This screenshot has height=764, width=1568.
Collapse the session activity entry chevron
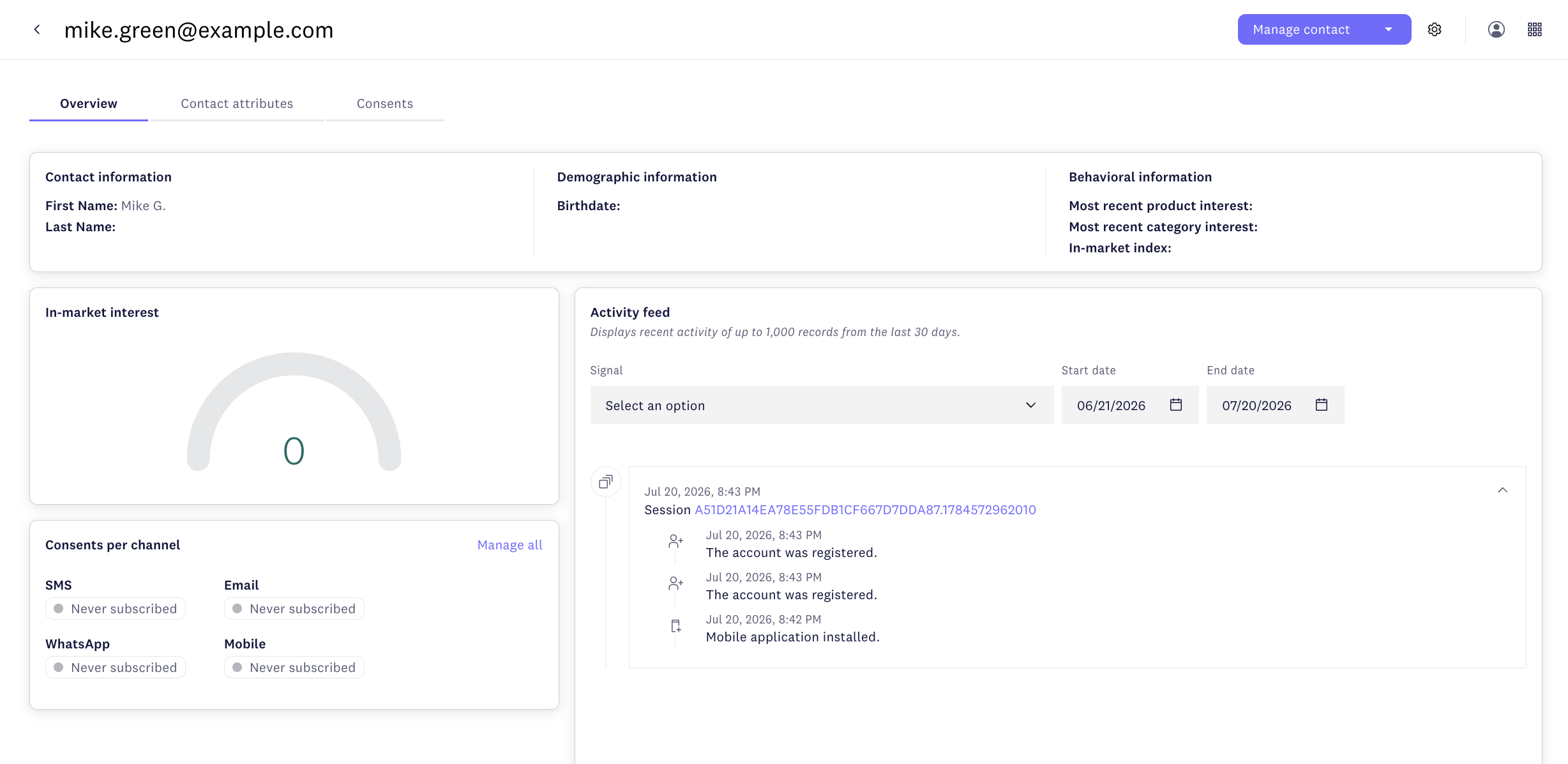[x=1503, y=490]
